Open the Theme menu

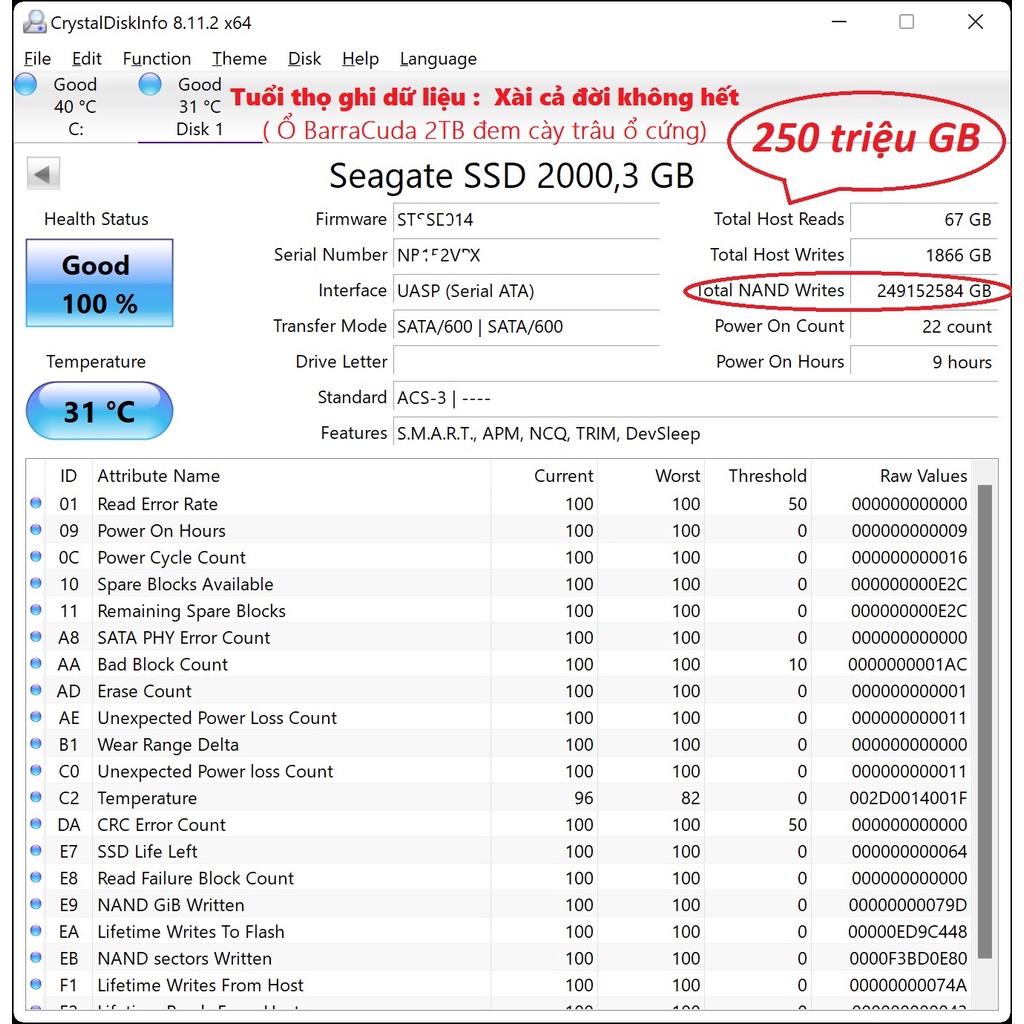click(239, 59)
